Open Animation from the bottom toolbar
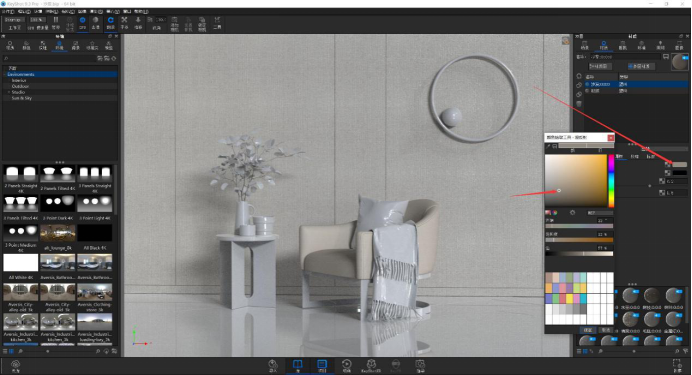The width and height of the screenshot is (692, 375). tap(346, 365)
